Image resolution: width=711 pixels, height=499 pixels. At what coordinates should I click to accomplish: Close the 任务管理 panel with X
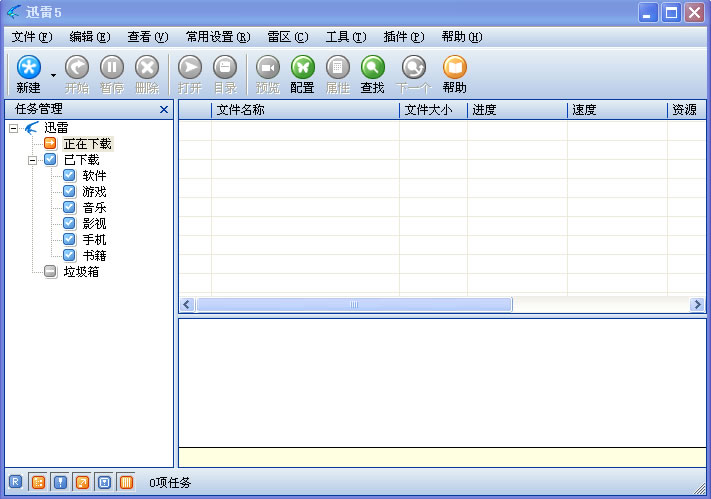pos(164,109)
